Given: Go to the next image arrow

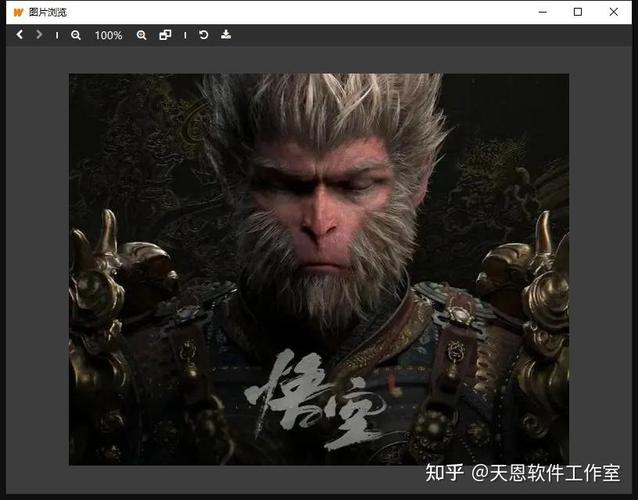Looking at the screenshot, I should coord(39,35).
